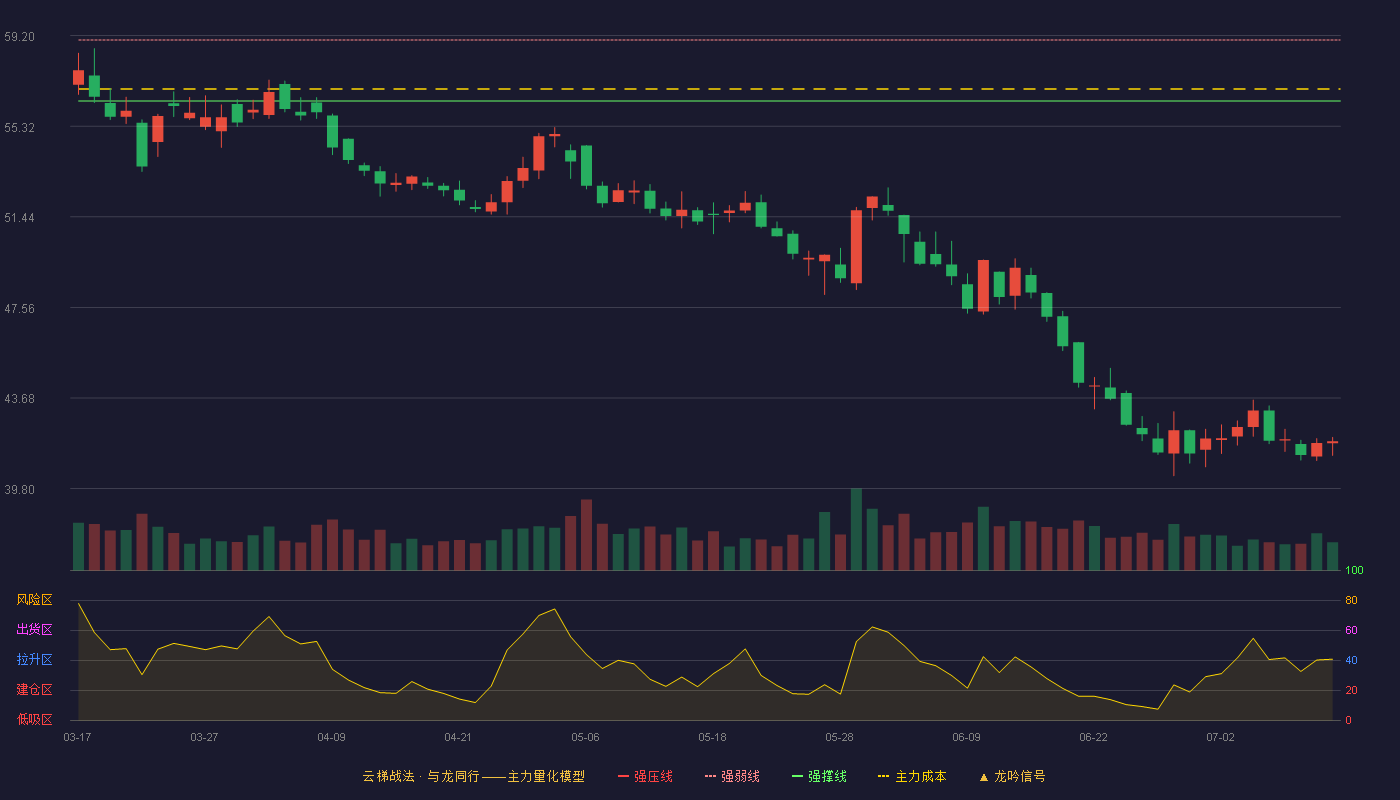Pick the 05-28 date label
1400x800 pixels.
839,737
